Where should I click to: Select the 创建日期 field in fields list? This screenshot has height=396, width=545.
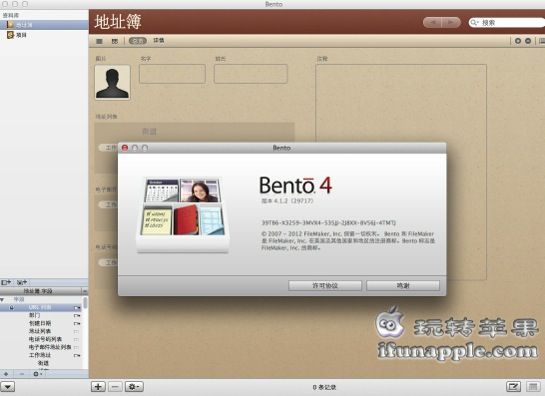point(41,323)
